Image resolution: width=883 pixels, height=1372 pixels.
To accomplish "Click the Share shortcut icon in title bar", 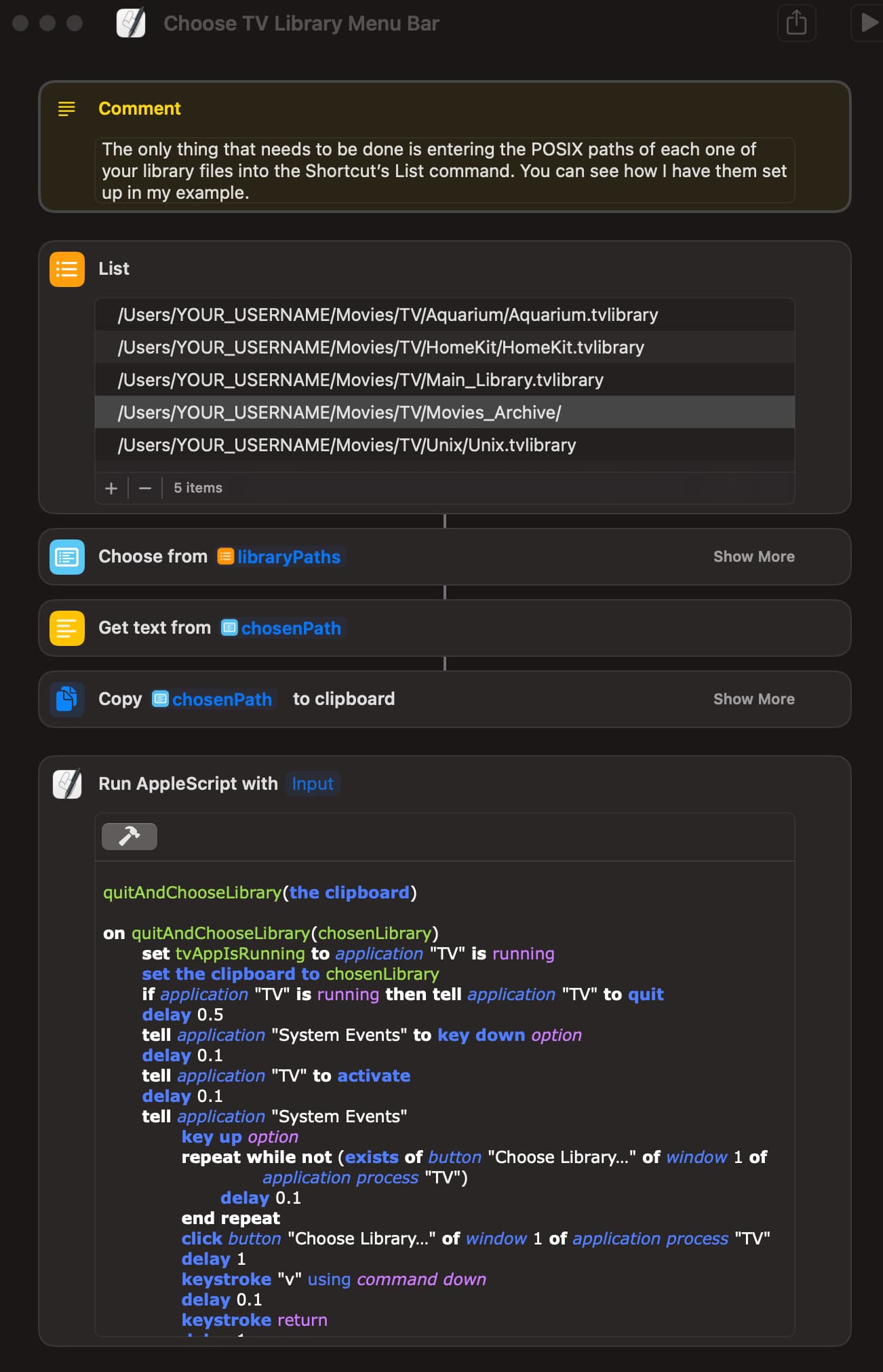I will point(796,24).
